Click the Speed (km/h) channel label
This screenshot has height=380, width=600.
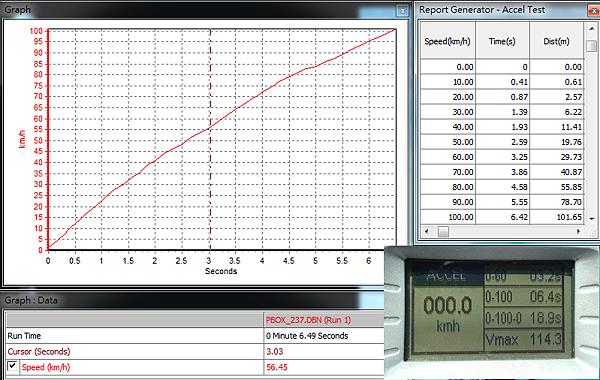point(46,367)
